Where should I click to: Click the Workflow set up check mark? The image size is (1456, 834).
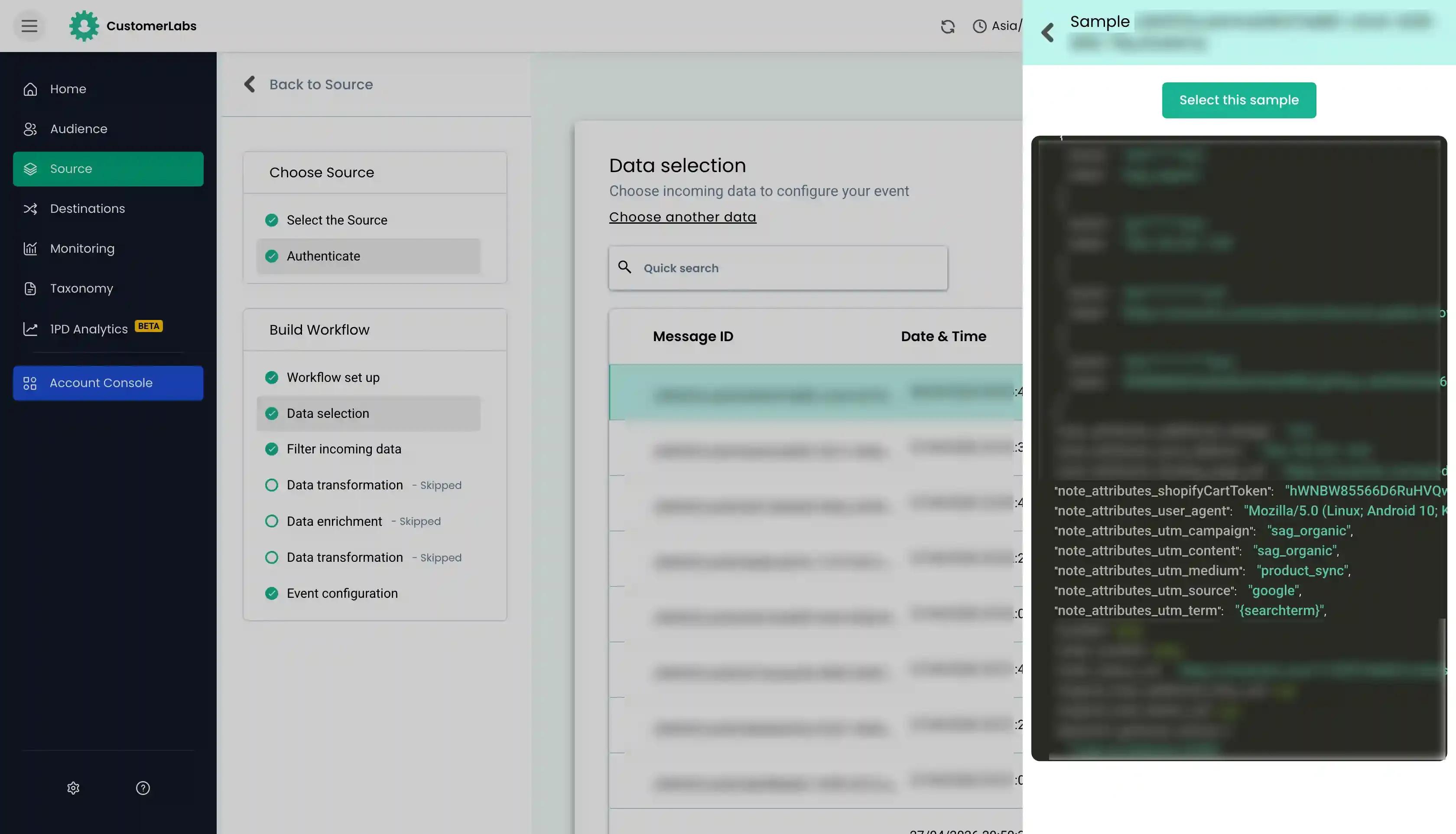tap(272, 378)
